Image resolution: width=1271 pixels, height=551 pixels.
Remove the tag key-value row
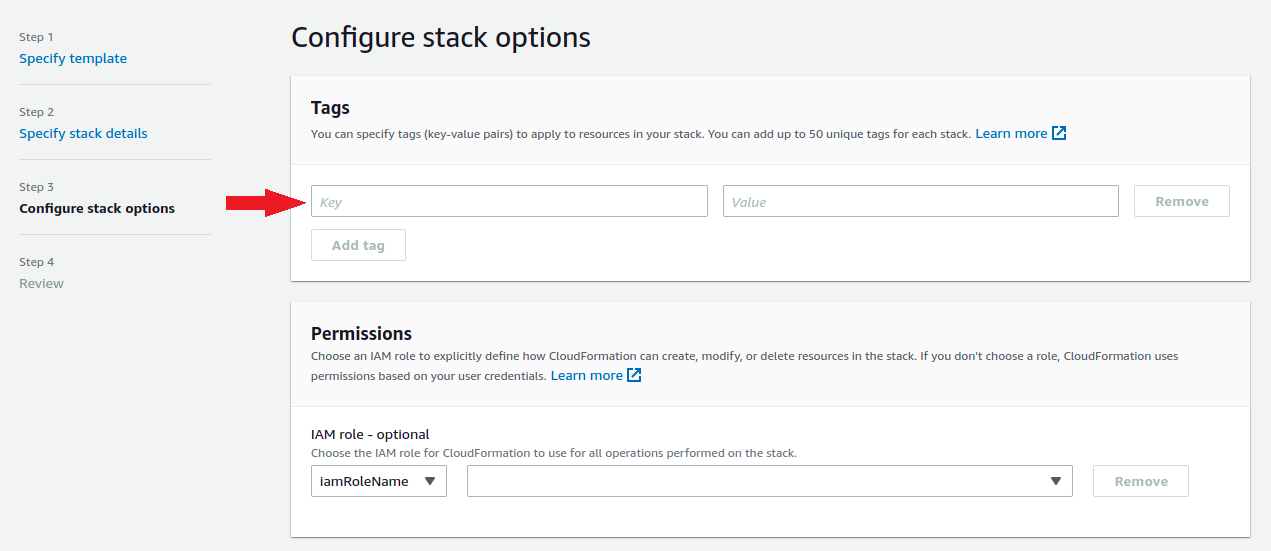(x=1181, y=201)
